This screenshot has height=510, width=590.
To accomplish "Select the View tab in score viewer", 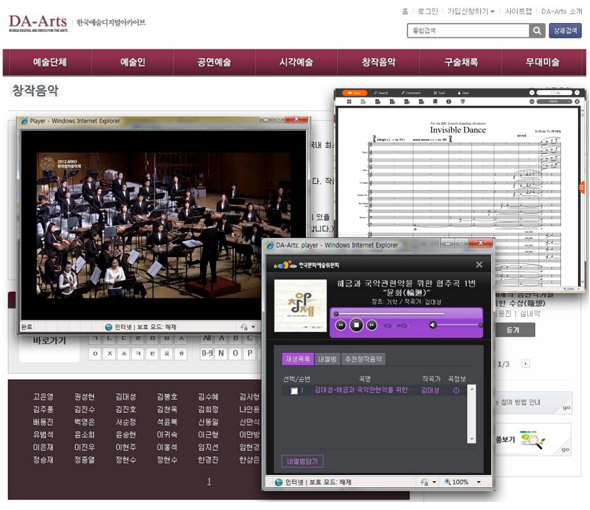I will [354, 93].
